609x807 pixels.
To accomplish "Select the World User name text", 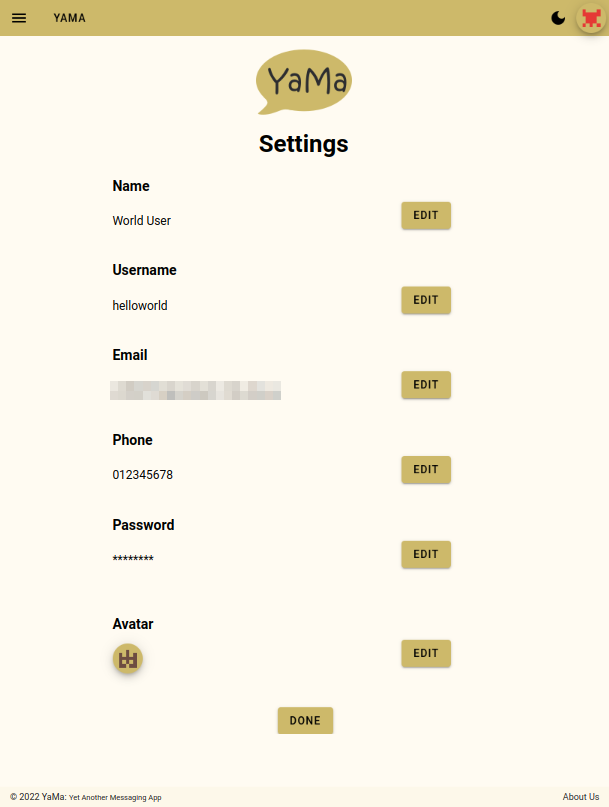I will 142,221.
